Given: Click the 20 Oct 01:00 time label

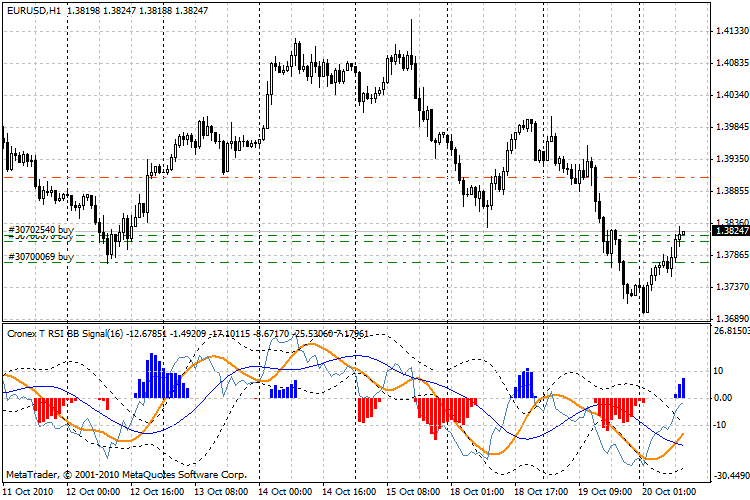Looking at the screenshot, I should pos(668,492).
